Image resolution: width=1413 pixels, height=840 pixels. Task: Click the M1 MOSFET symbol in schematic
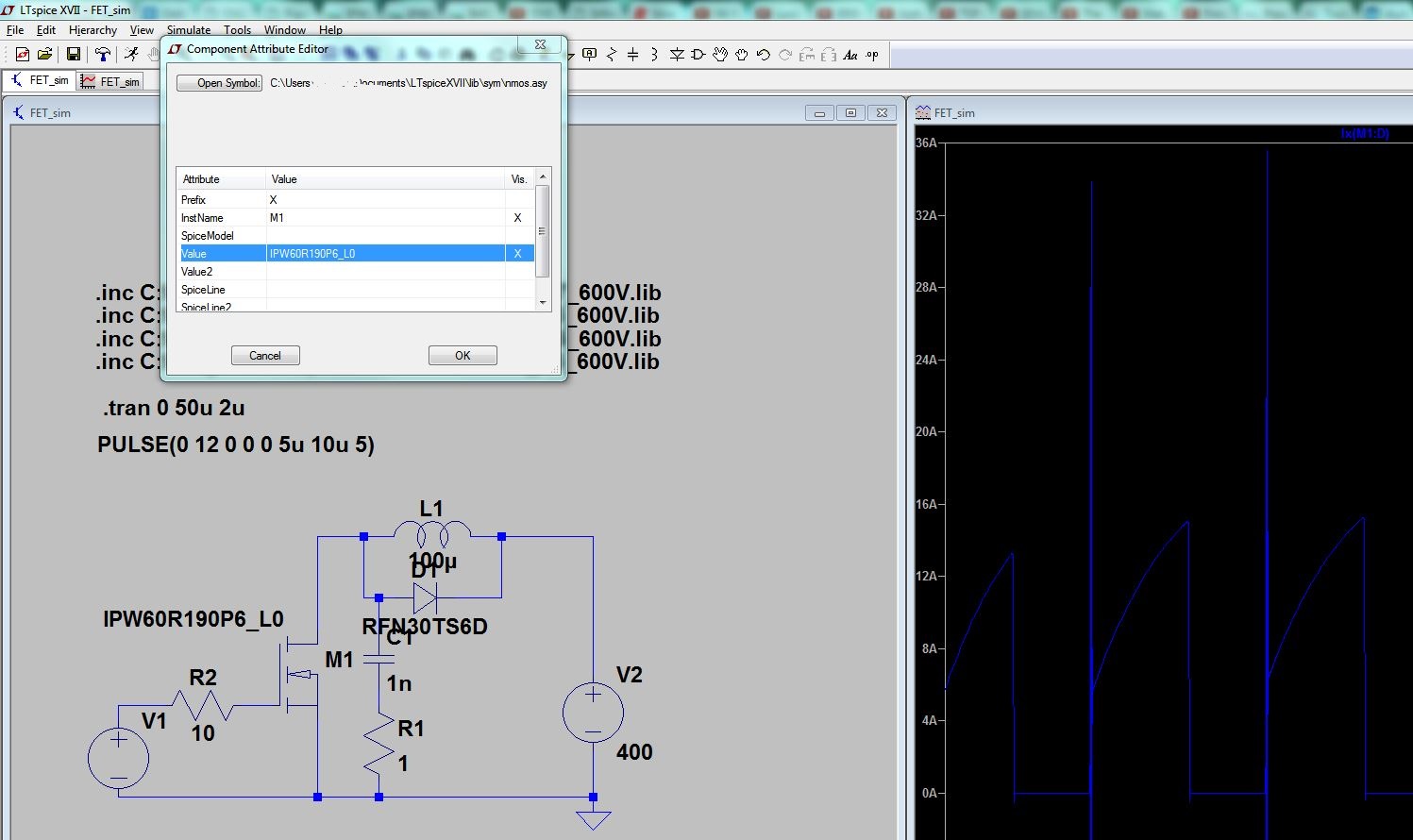(301, 675)
